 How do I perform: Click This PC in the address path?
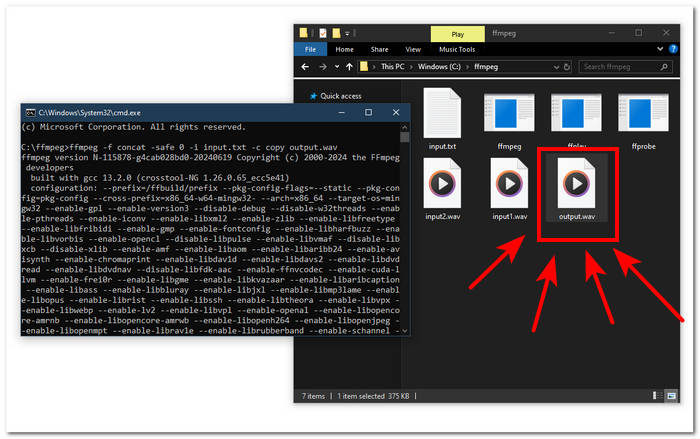(x=392, y=67)
